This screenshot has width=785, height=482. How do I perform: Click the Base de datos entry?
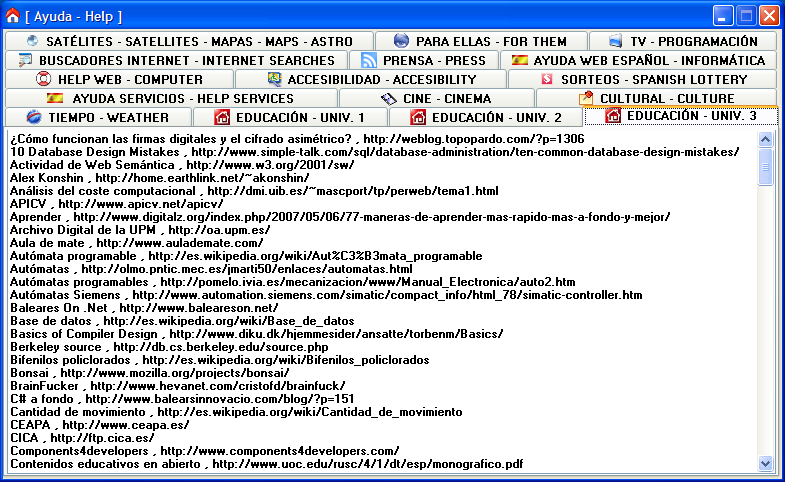point(182,321)
